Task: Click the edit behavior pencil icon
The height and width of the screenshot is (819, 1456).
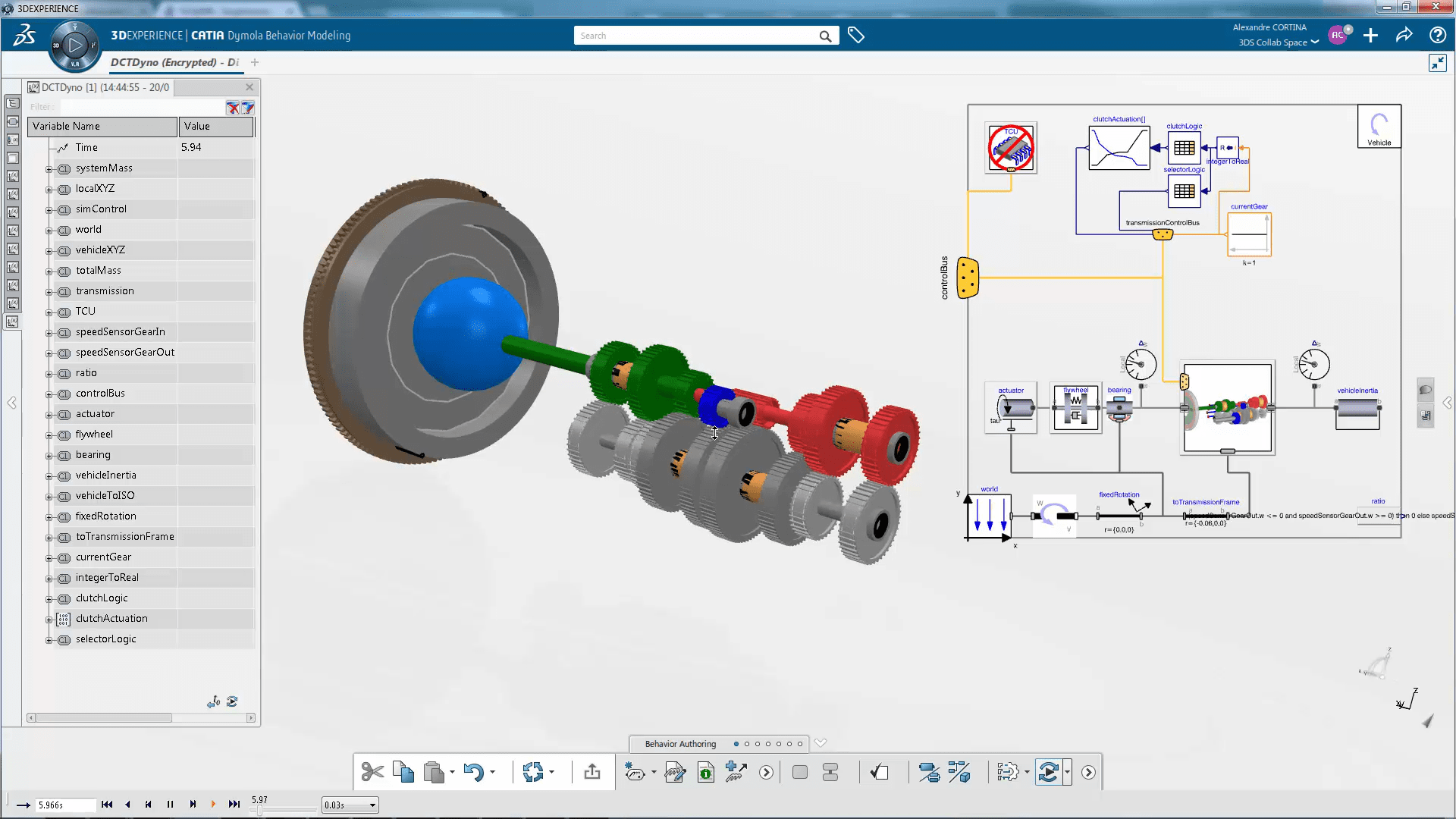Action: [674, 772]
